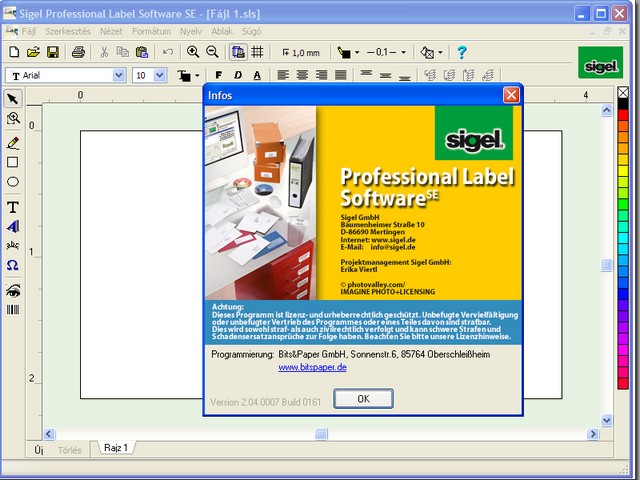640x480 pixels.
Task: Open the font size 10 dropdown
Action: [x=159, y=75]
